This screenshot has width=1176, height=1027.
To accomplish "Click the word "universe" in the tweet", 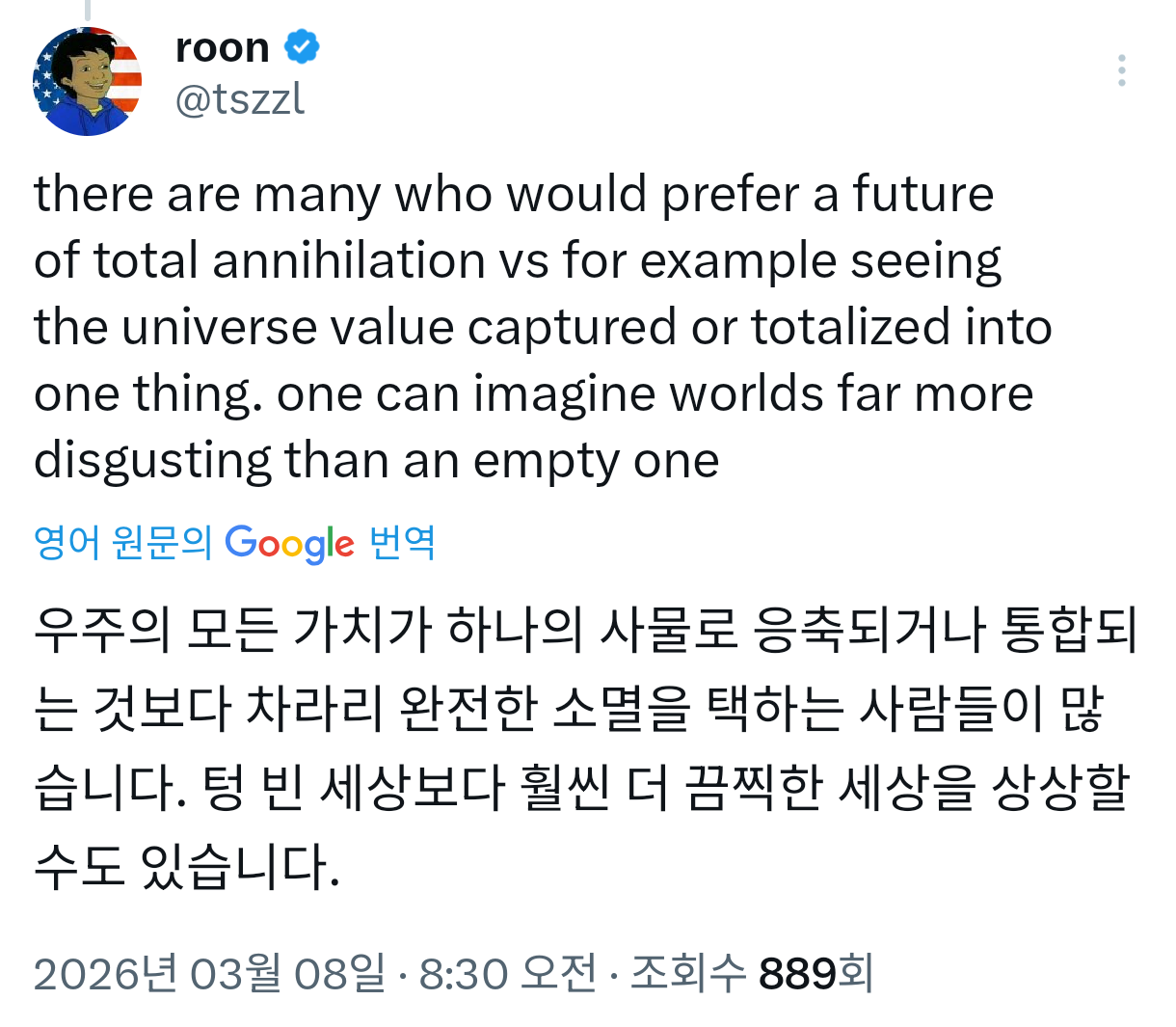I will coord(219,327).
